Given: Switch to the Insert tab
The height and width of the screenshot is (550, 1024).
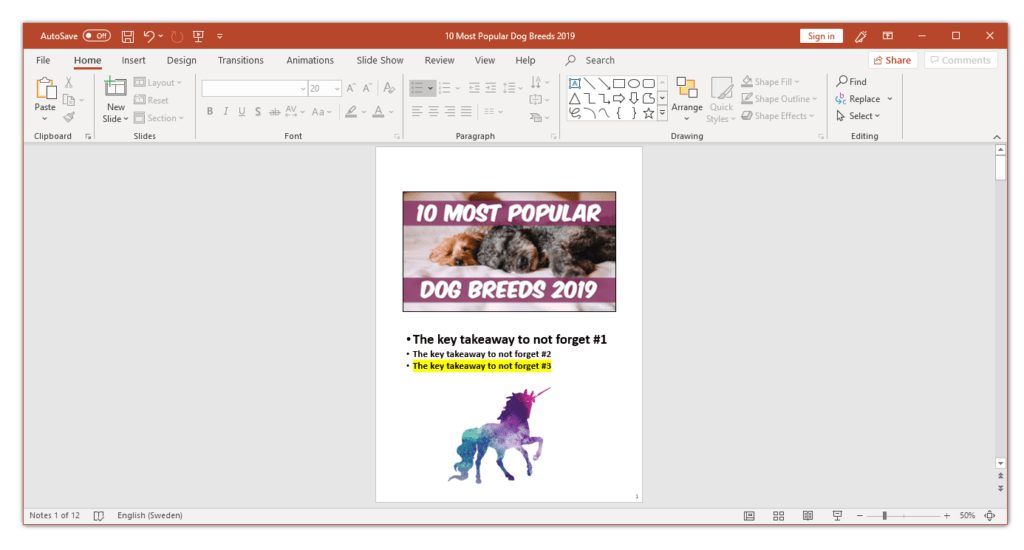Looking at the screenshot, I should click(x=133, y=60).
